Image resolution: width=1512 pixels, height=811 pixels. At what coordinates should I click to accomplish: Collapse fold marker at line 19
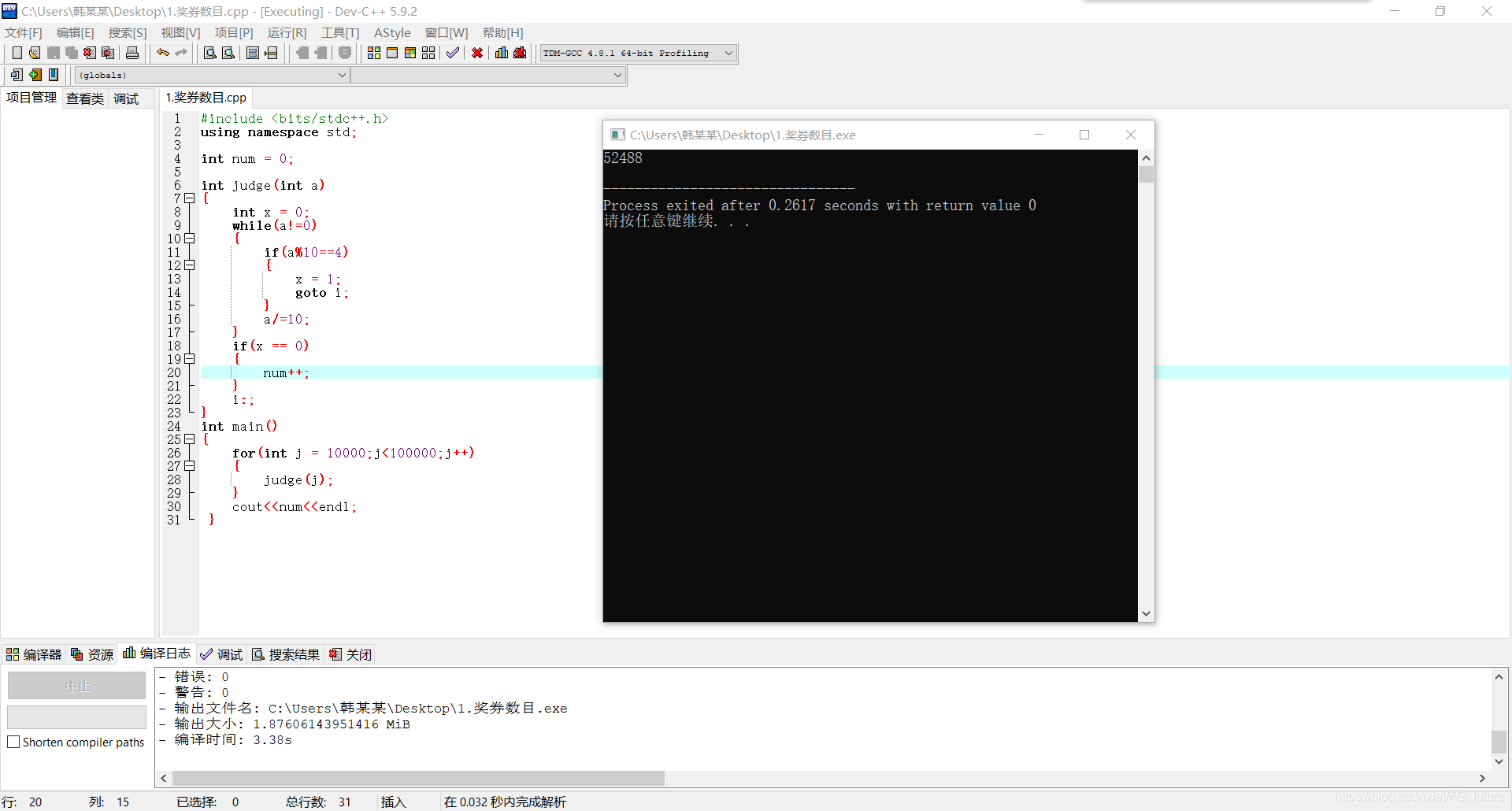(x=190, y=359)
